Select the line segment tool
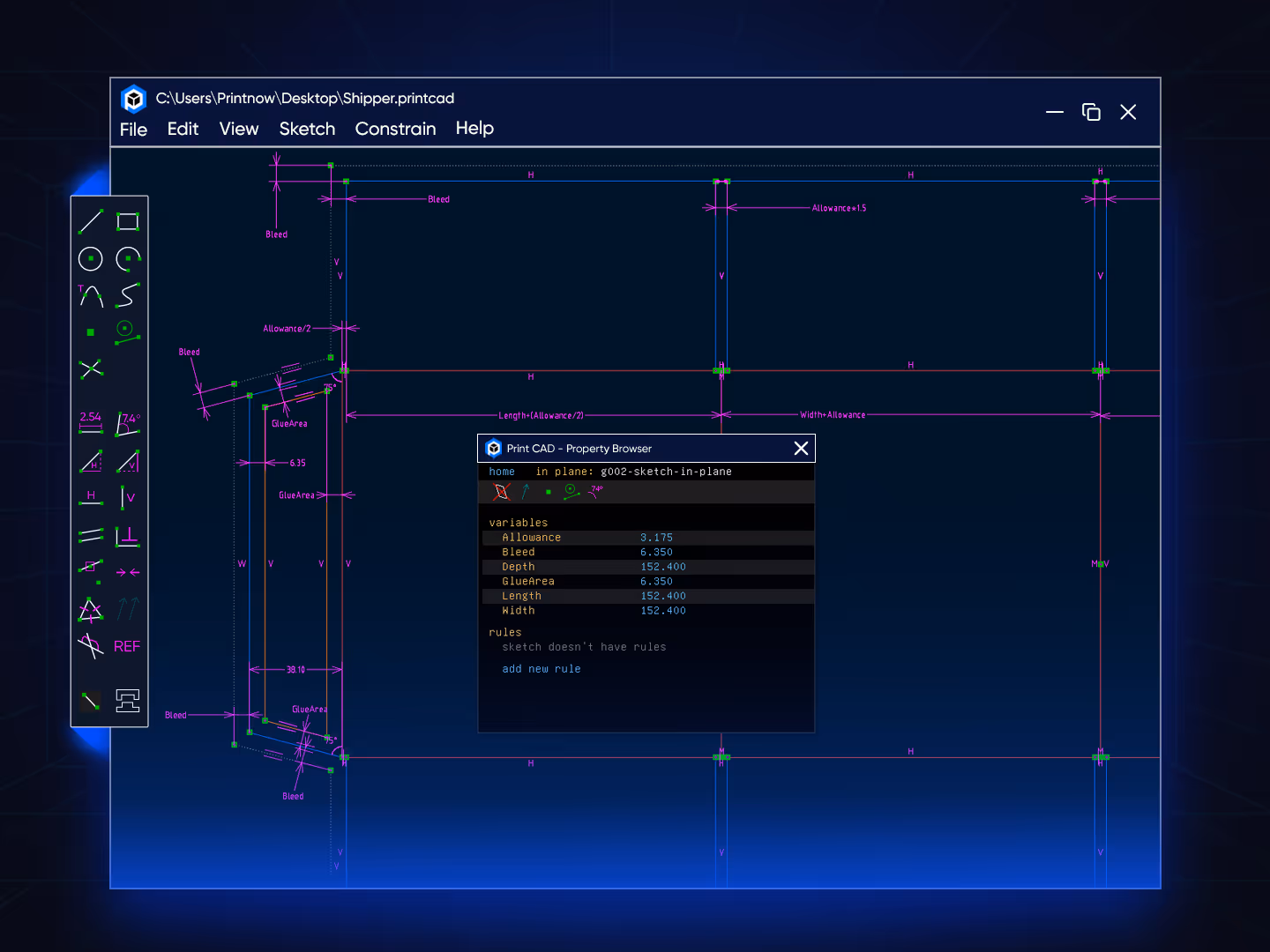Screen dimensions: 1270x952 point(90,222)
